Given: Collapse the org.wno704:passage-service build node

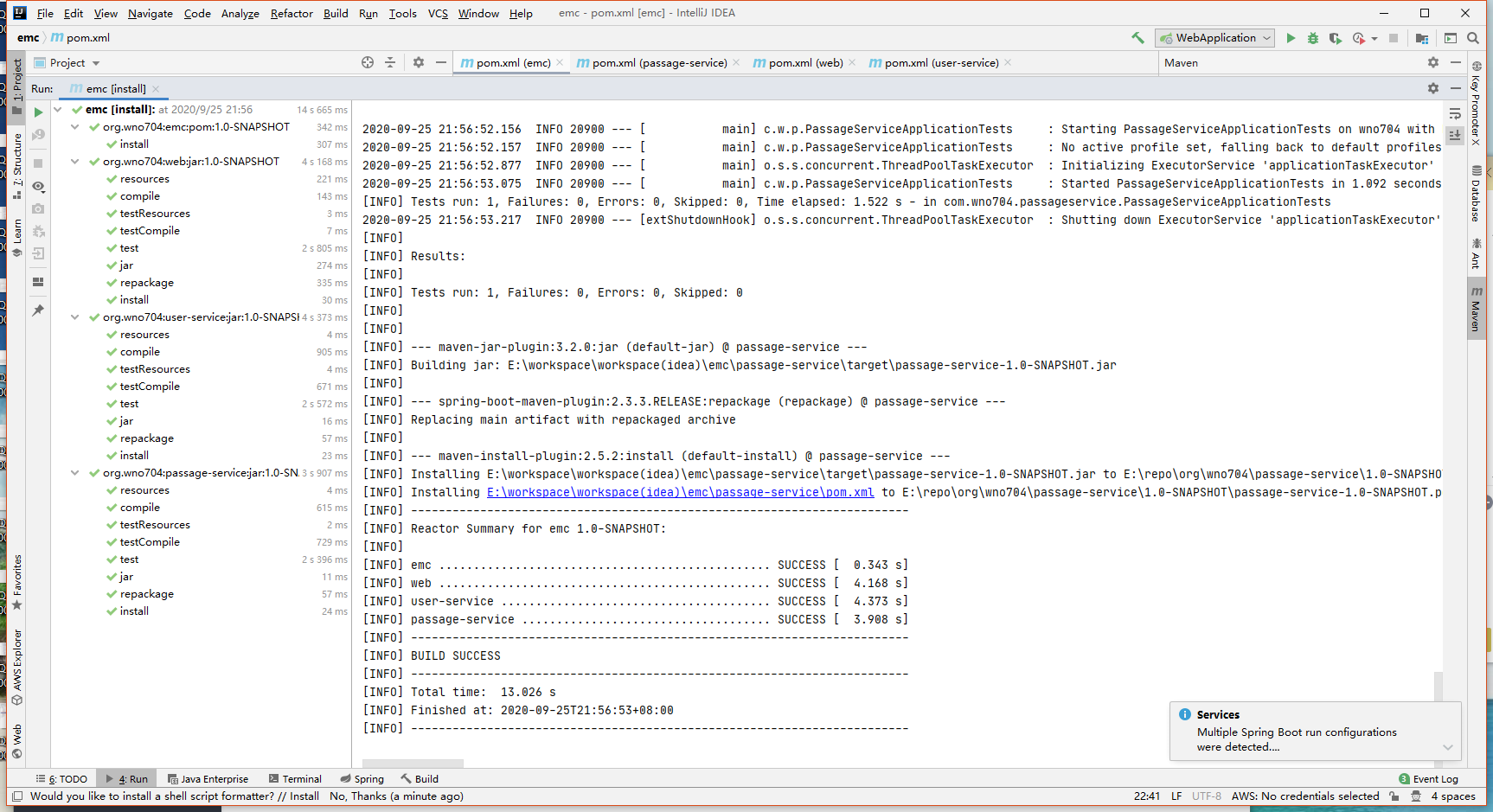Looking at the screenshot, I should (x=75, y=473).
